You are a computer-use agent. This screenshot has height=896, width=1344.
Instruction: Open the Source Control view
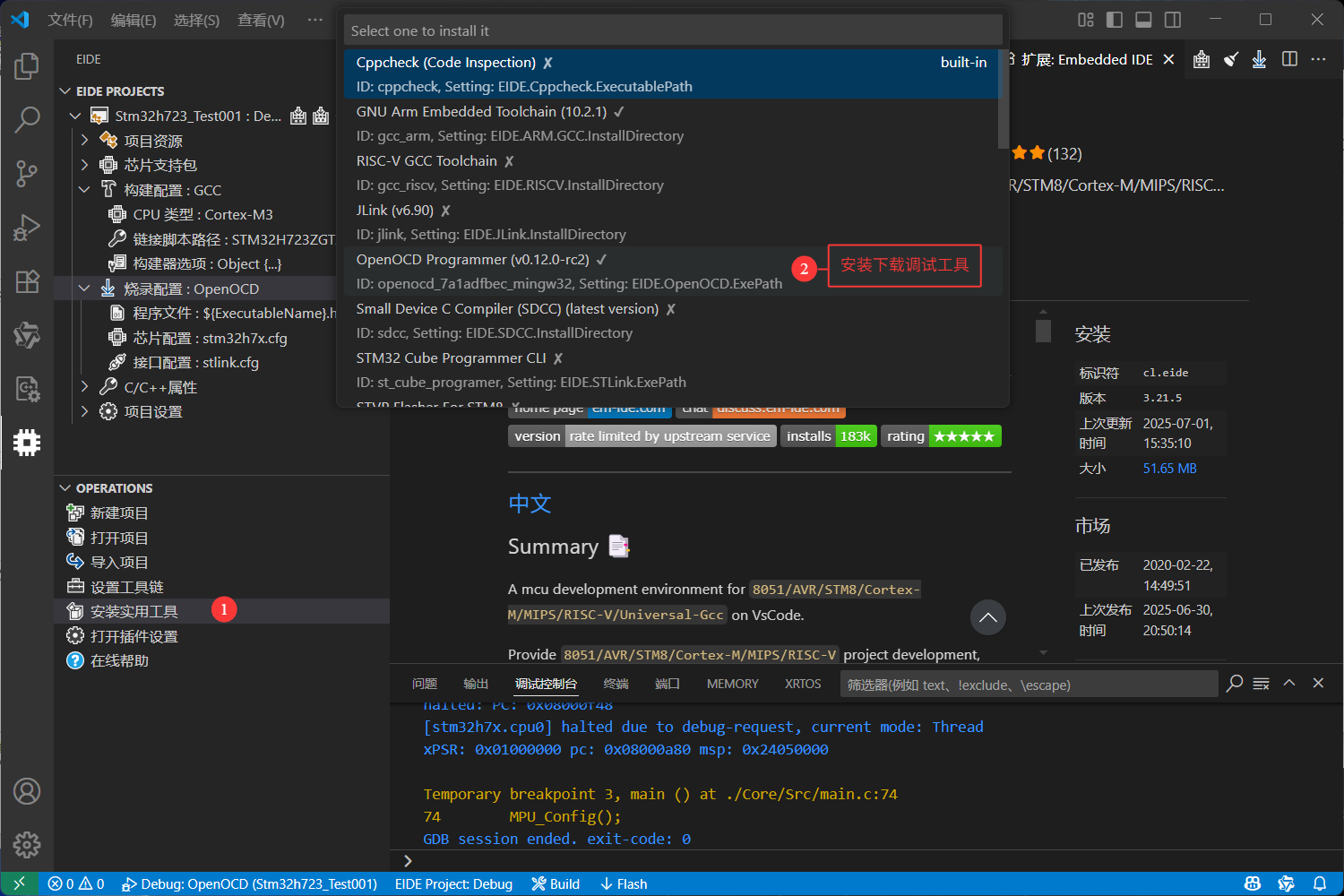[27, 174]
